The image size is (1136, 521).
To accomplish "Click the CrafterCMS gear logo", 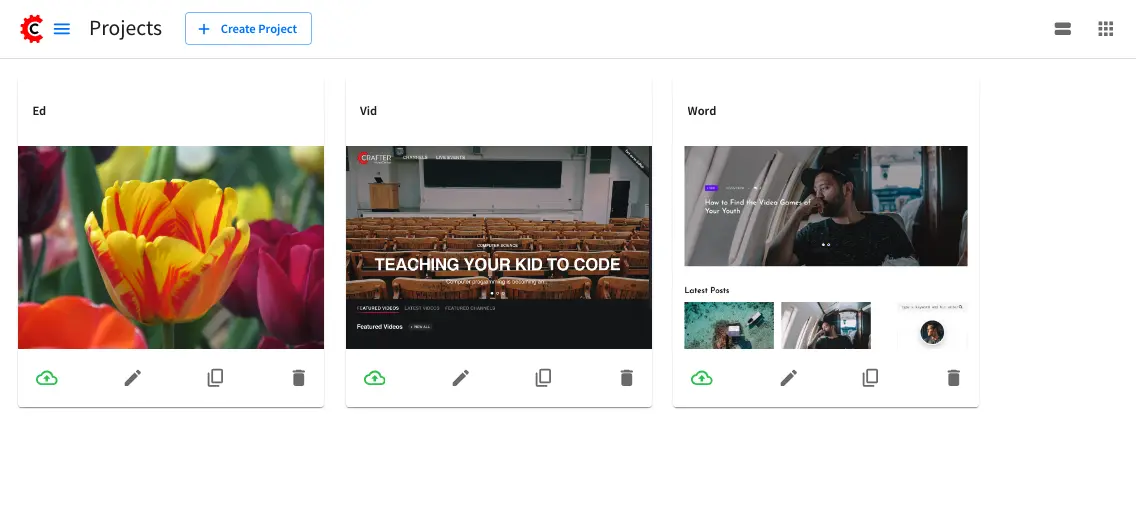I will pyautogui.click(x=32, y=29).
